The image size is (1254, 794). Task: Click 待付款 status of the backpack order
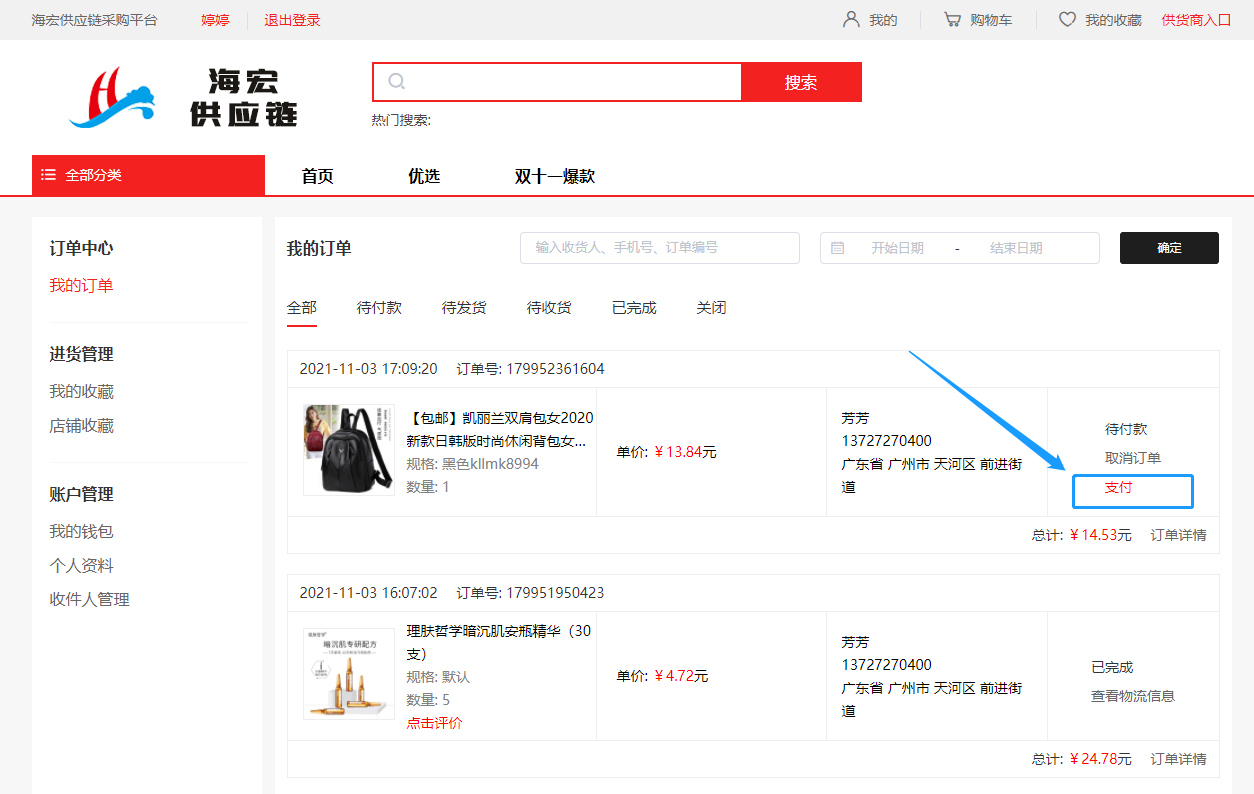1126,429
